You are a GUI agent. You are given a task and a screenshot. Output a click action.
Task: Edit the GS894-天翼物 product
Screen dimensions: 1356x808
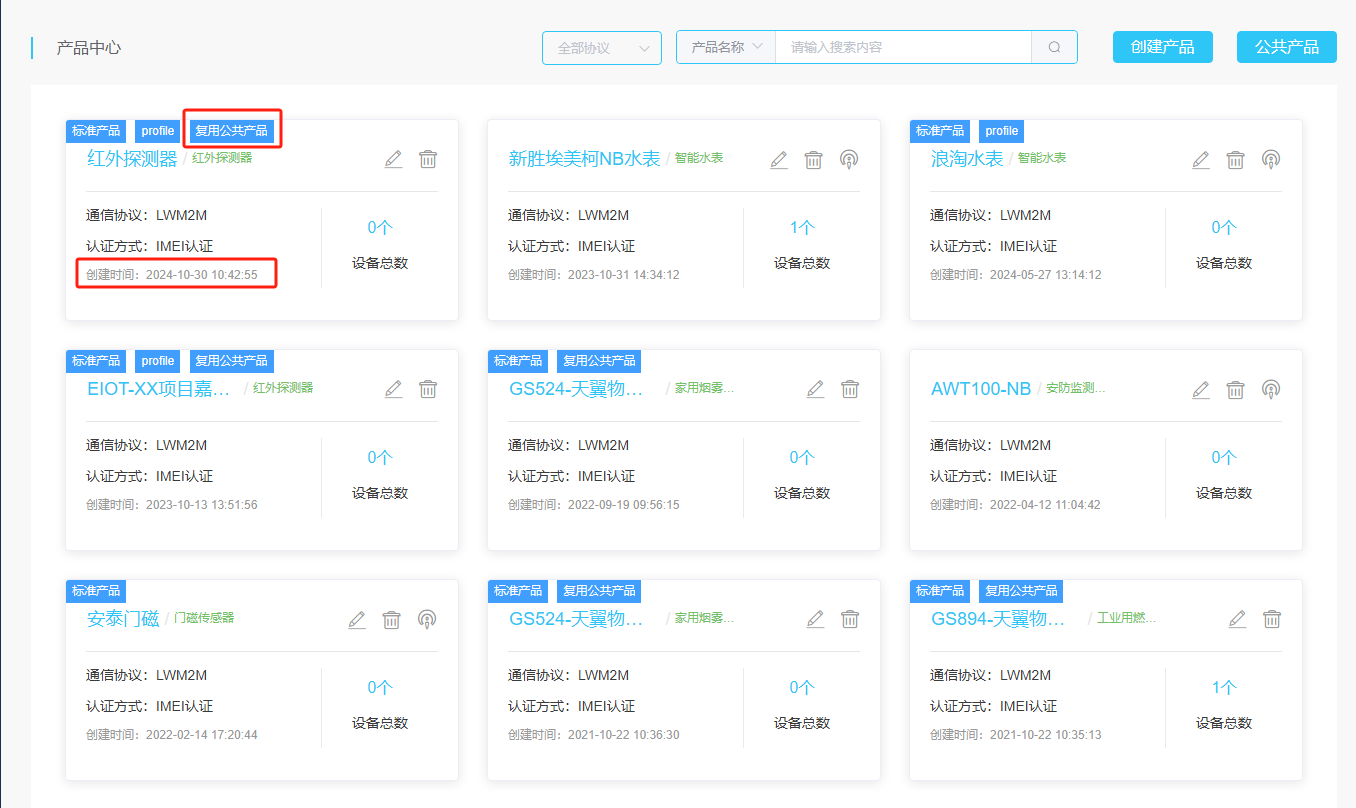(x=1237, y=619)
